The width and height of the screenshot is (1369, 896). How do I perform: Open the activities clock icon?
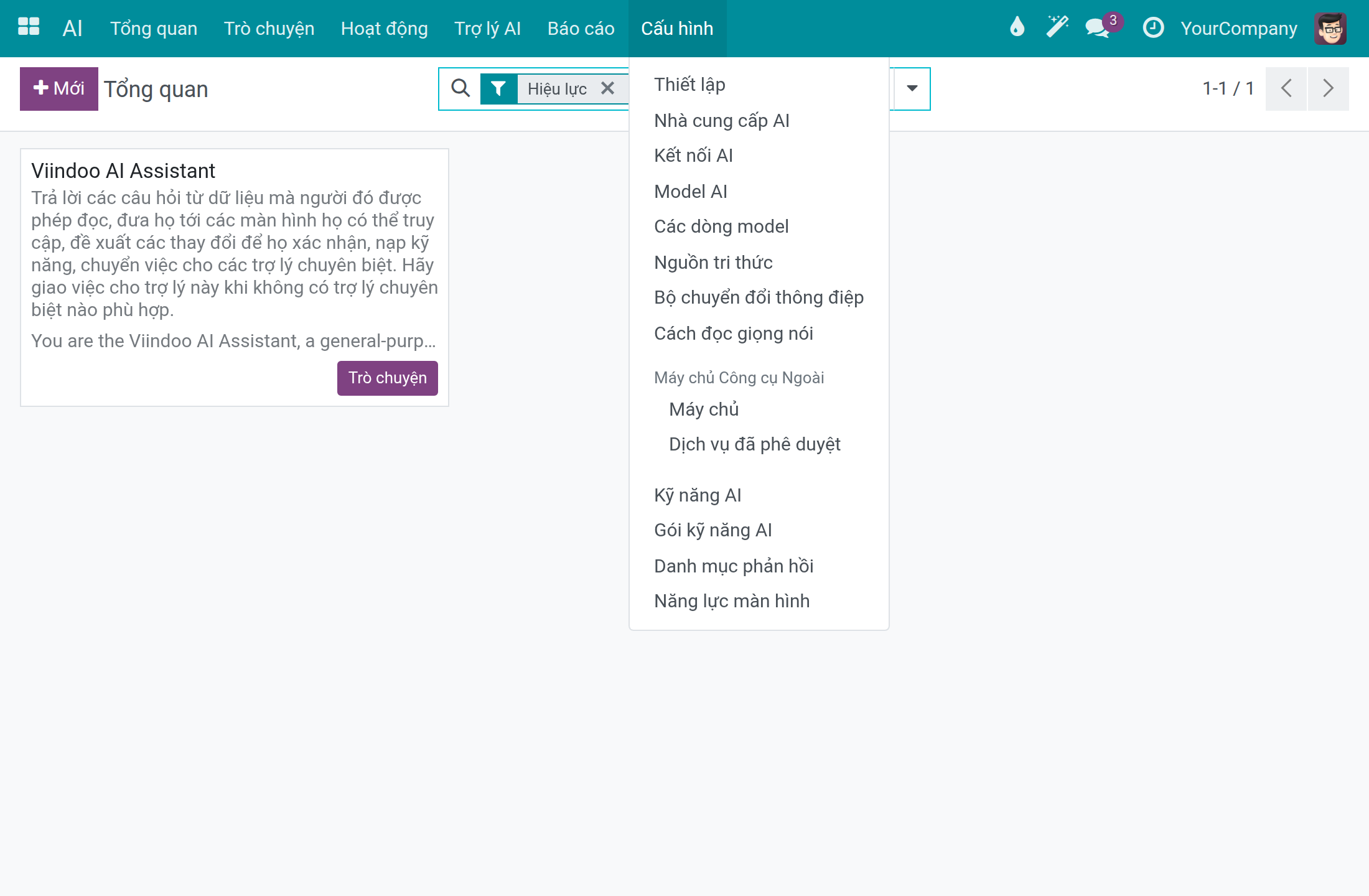pyautogui.click(x=1153, y=27)
